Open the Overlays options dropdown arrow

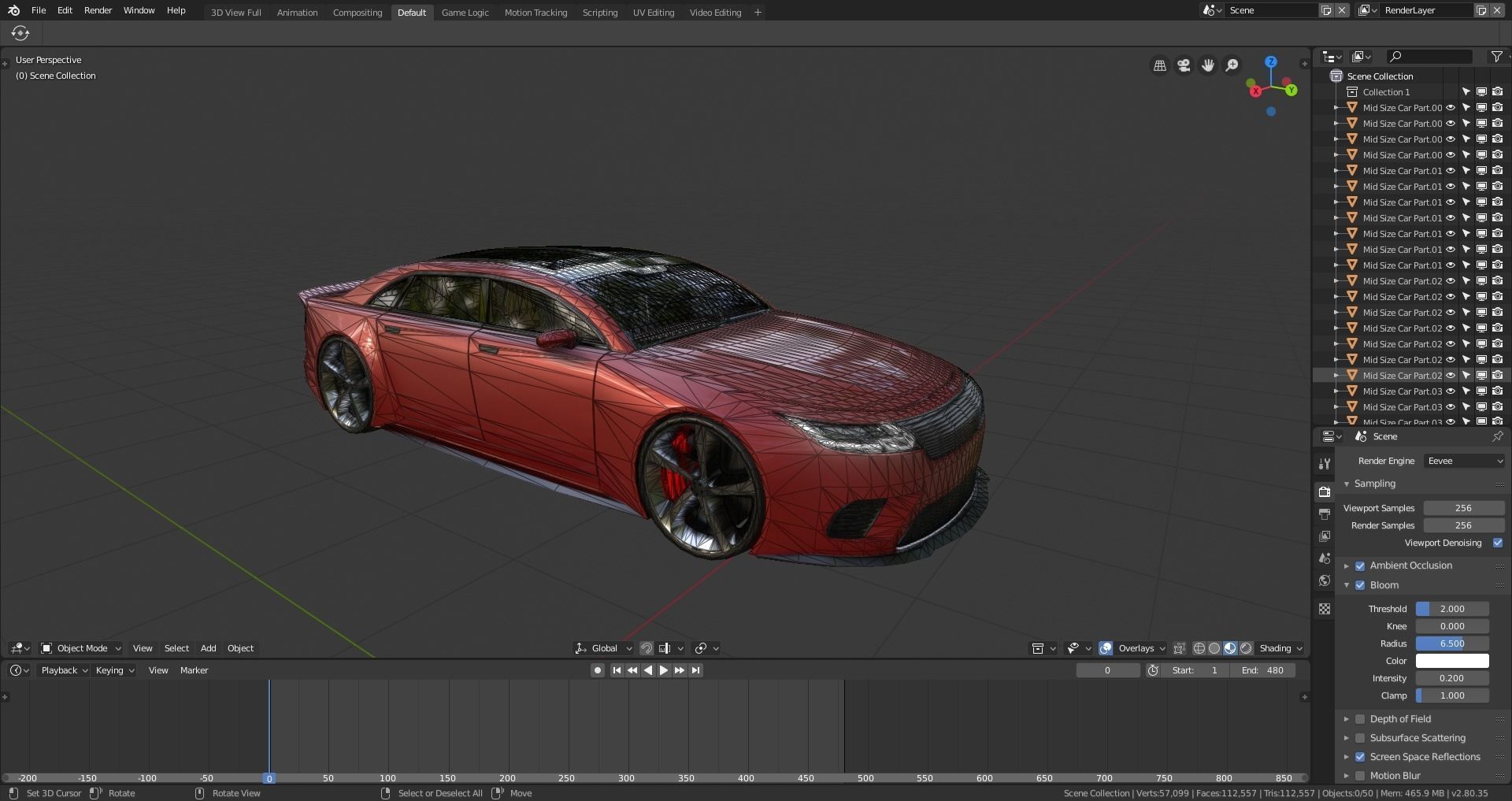tap(1162, 648)
